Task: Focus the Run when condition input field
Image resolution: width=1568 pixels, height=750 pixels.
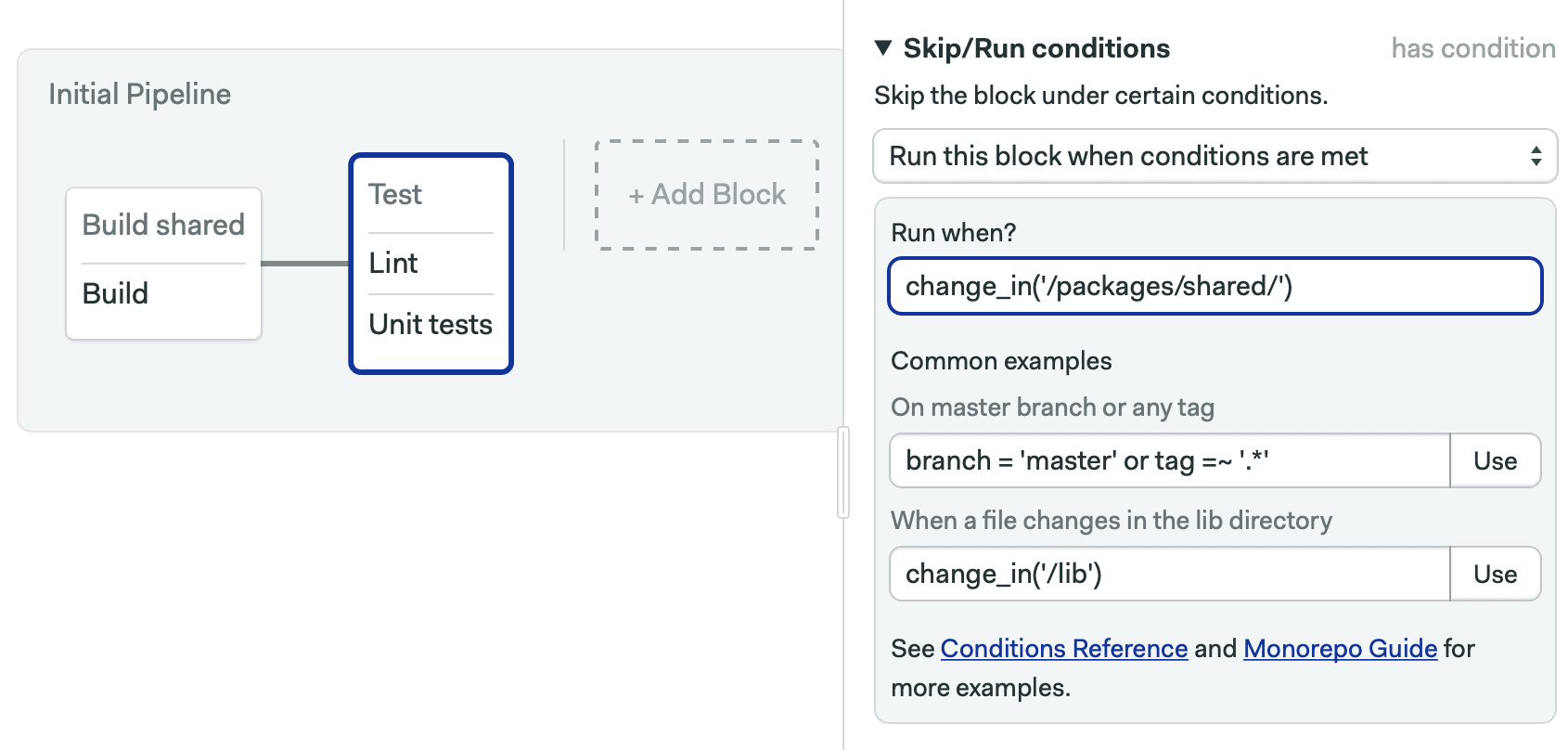Action: 1215,286
